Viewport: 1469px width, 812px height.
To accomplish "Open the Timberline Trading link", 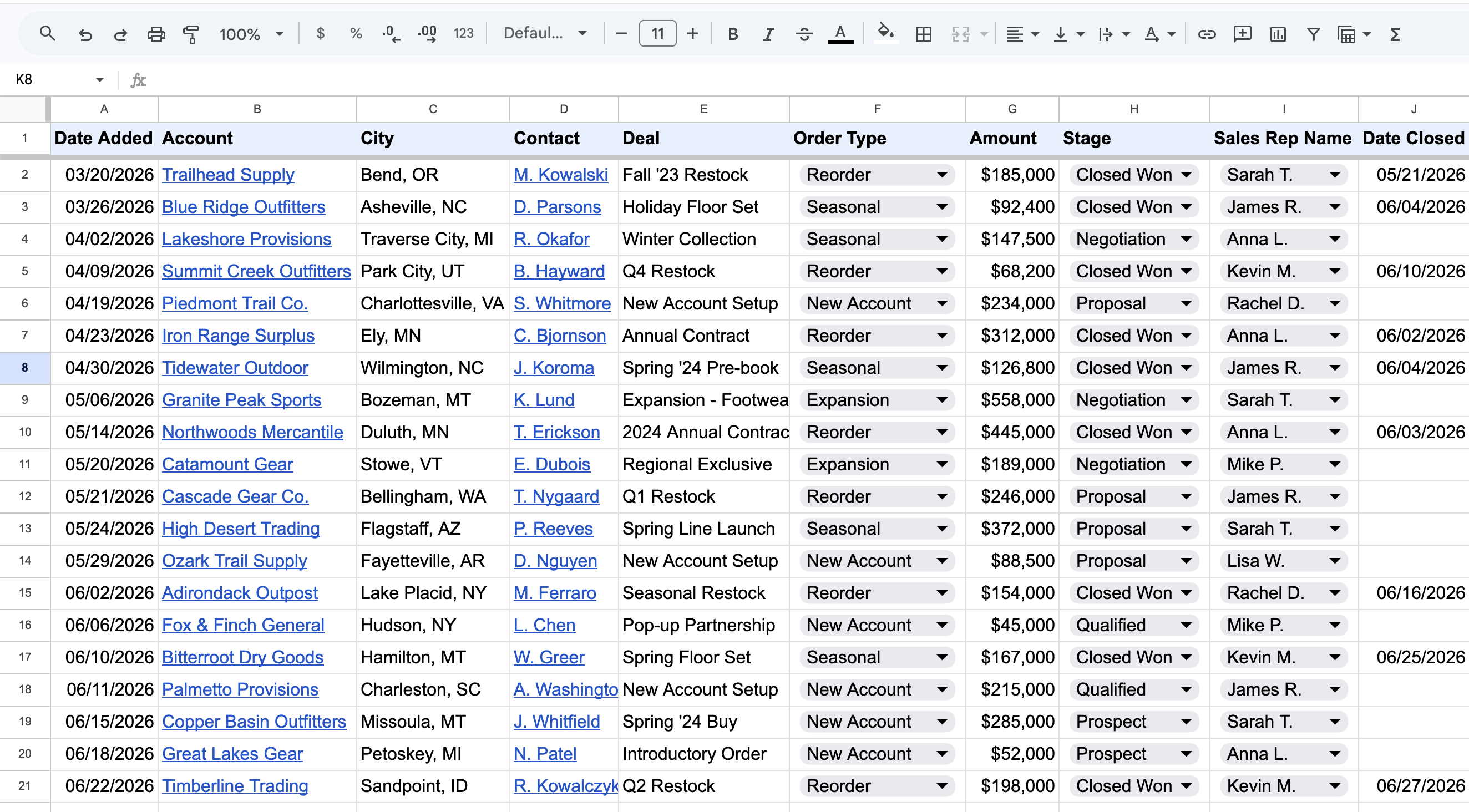I will click(235, 786).
